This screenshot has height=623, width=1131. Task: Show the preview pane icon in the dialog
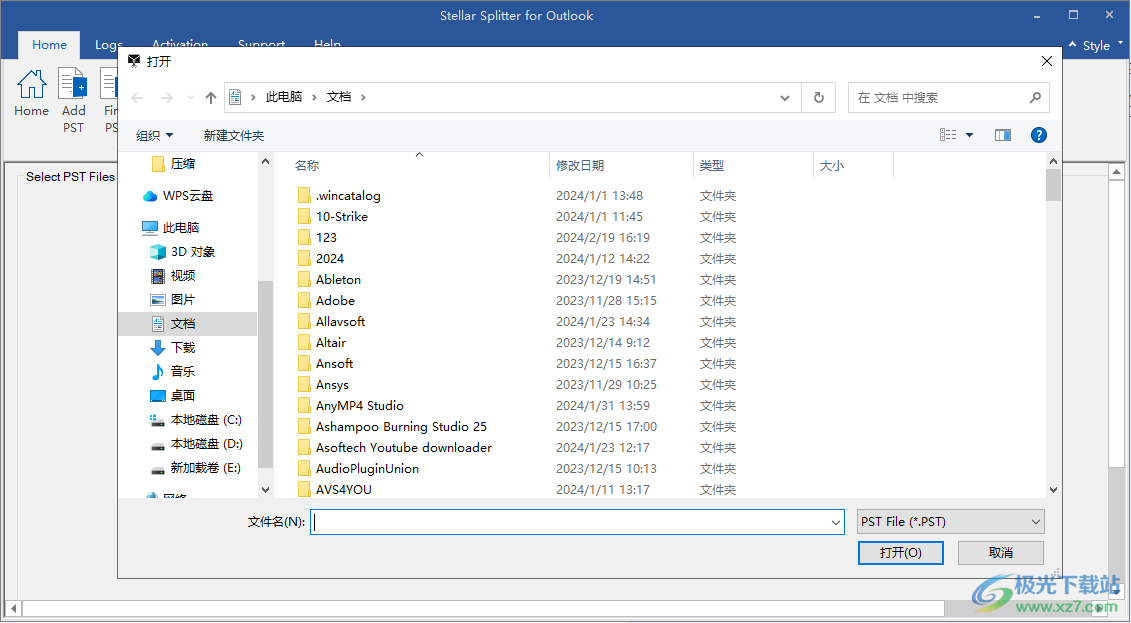click(1002, 134)
